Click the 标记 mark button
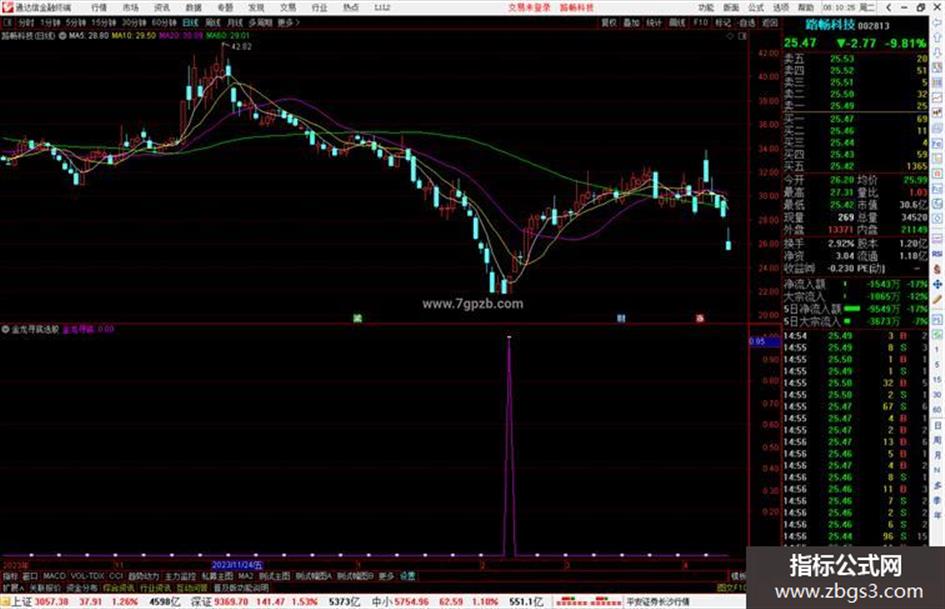Viewport: 945px width, 609px height. click(723, 22)
